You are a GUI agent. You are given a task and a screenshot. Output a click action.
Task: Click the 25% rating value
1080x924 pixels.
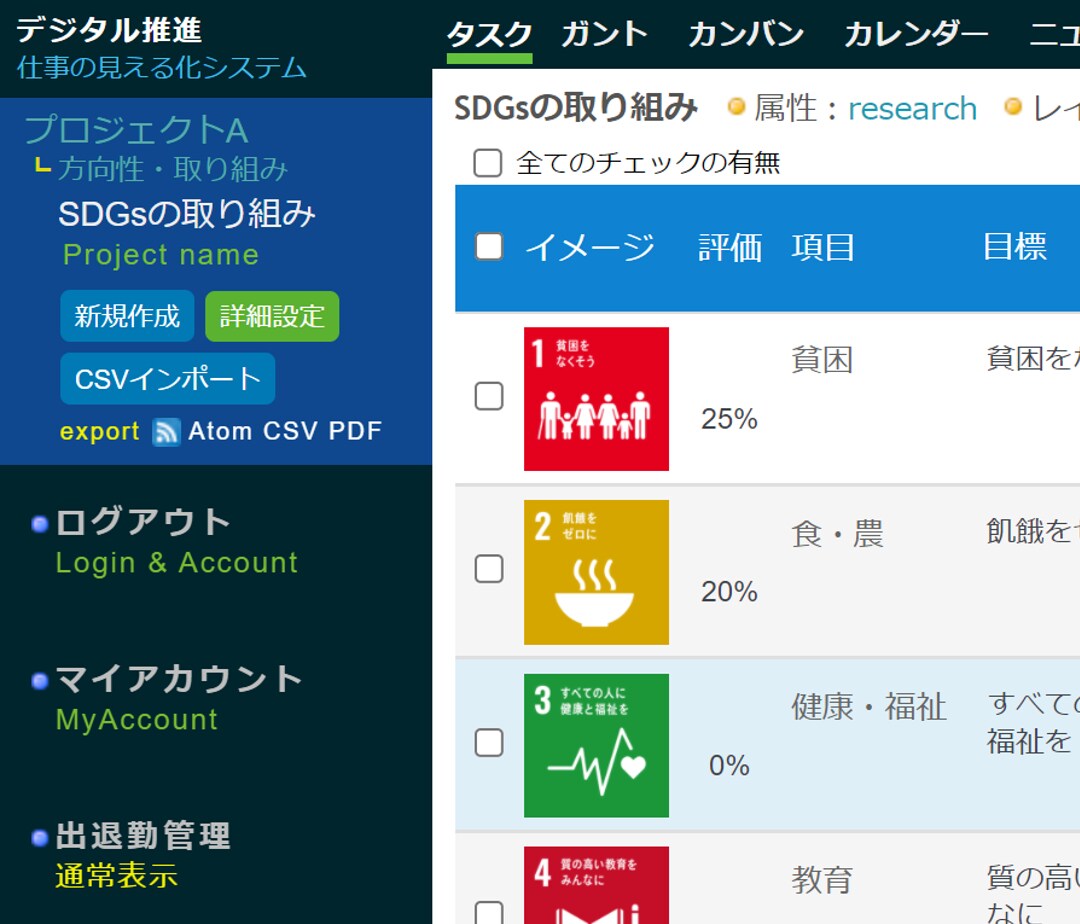coord(729,419)
